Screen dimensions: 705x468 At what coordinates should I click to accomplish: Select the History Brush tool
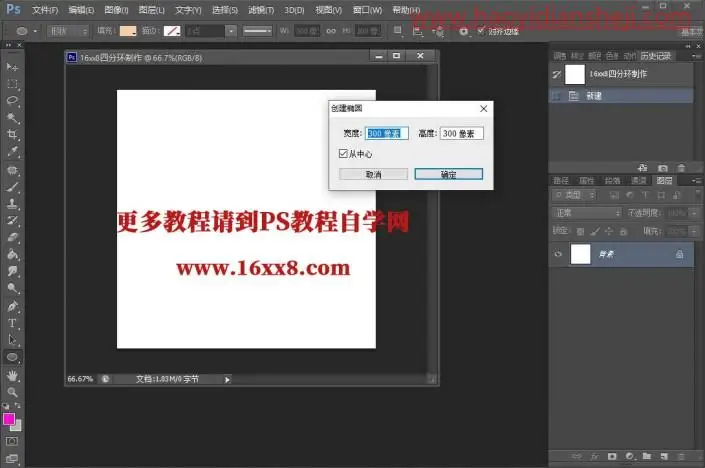[x=12, y=220]
